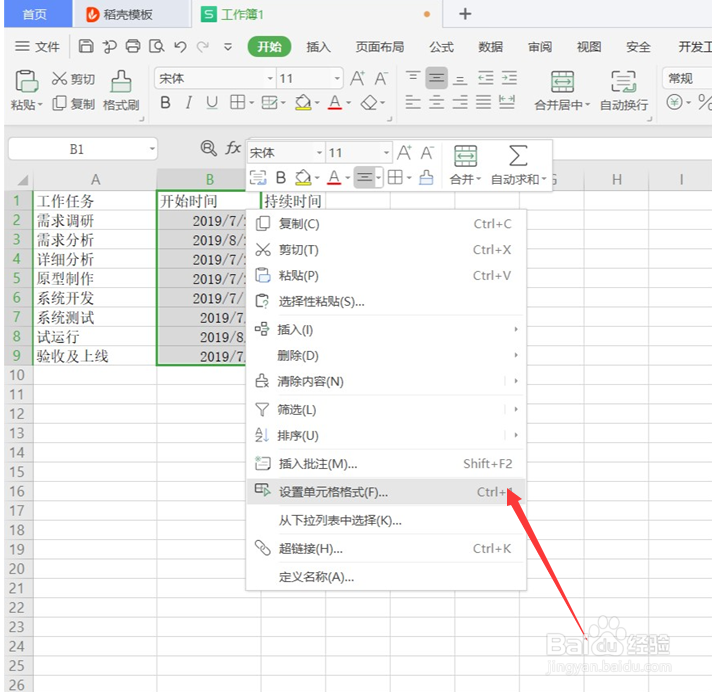
Task: Click Merge (合并) in mini toolbar
Action: pyautogui.click(x=465, y=165)
